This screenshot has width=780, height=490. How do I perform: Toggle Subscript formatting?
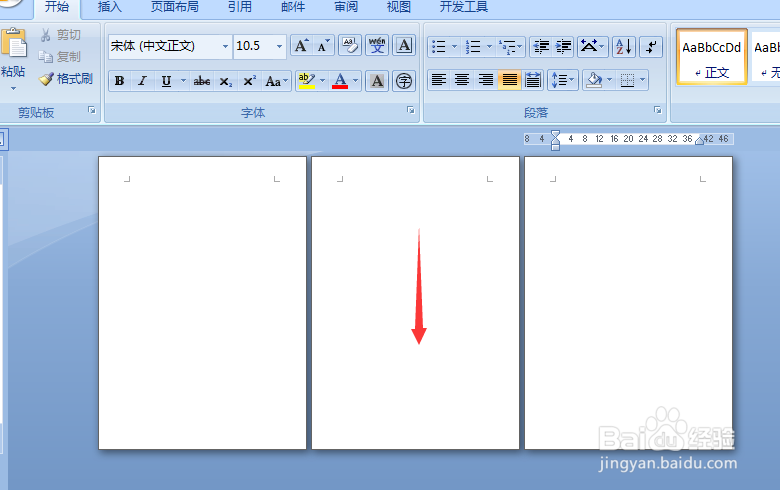click(225, 81)
